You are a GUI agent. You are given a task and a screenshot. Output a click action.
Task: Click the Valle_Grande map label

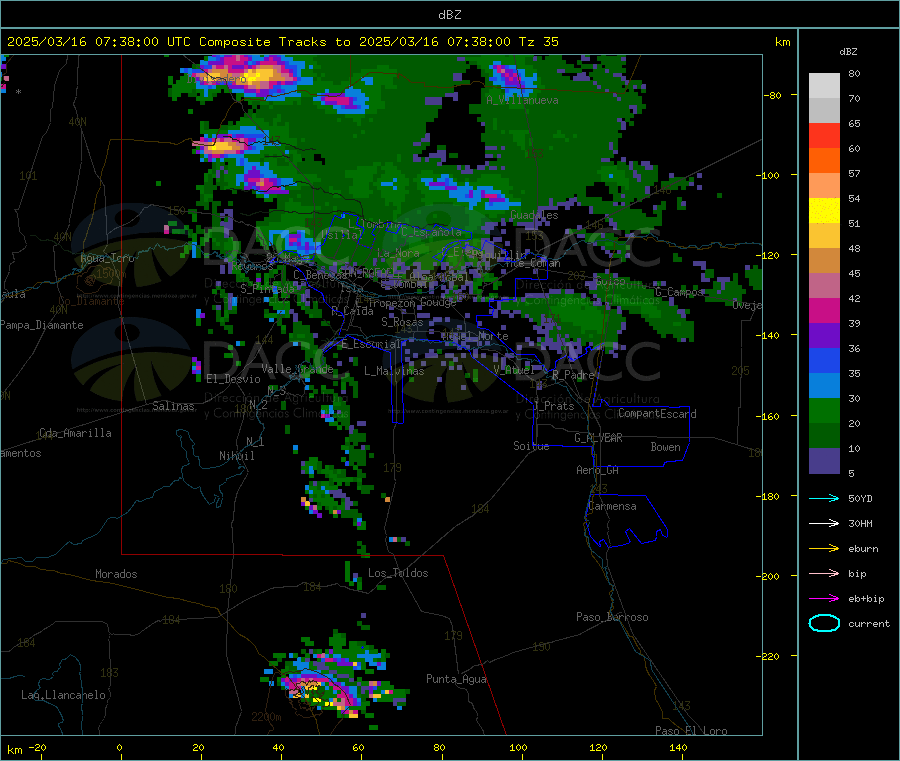pyautogui.click(x=297, y=369)
